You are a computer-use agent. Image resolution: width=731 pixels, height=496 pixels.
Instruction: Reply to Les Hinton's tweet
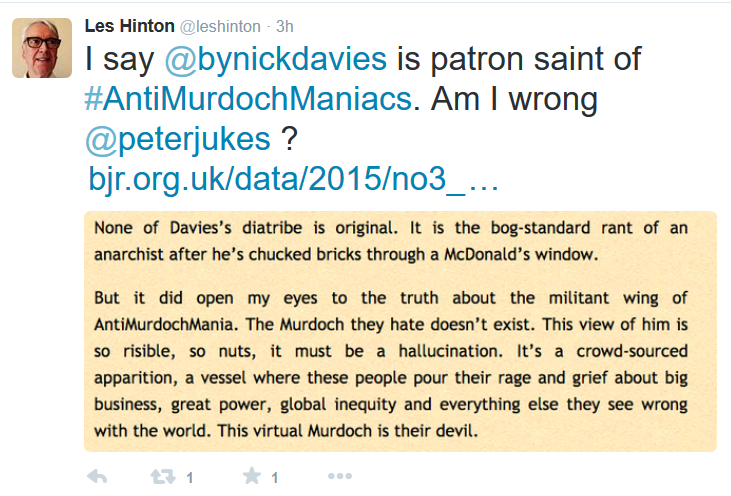(97, 476)
